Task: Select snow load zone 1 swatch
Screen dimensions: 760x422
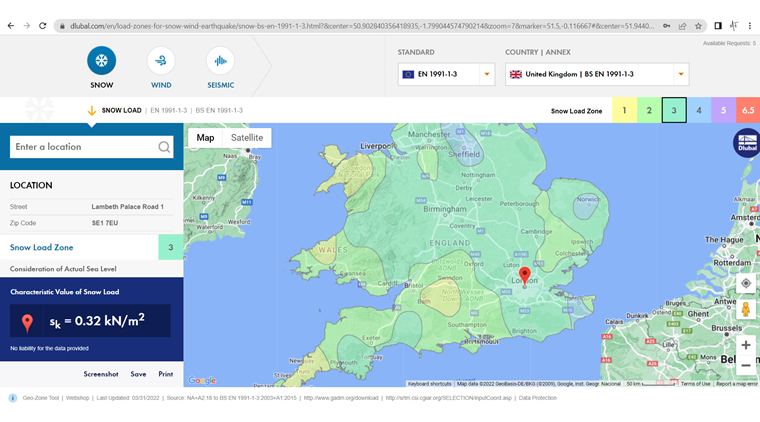Action: (x=624, y=110)
